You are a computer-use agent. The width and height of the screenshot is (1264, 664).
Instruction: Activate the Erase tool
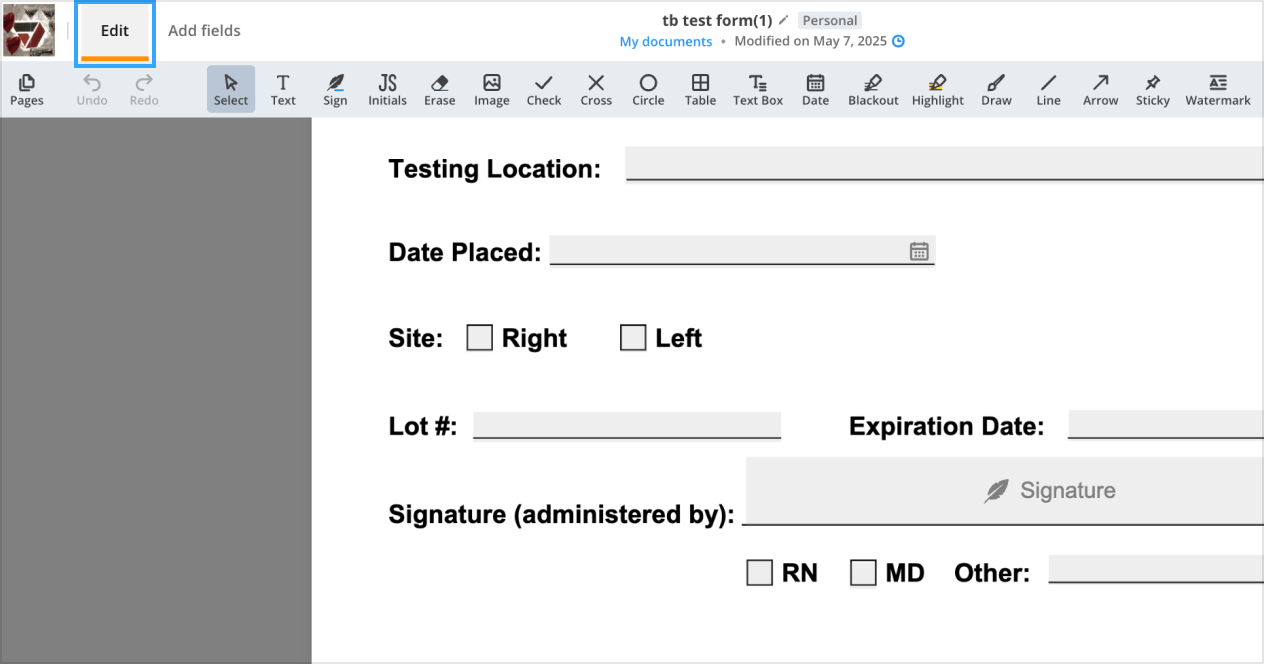439,89
